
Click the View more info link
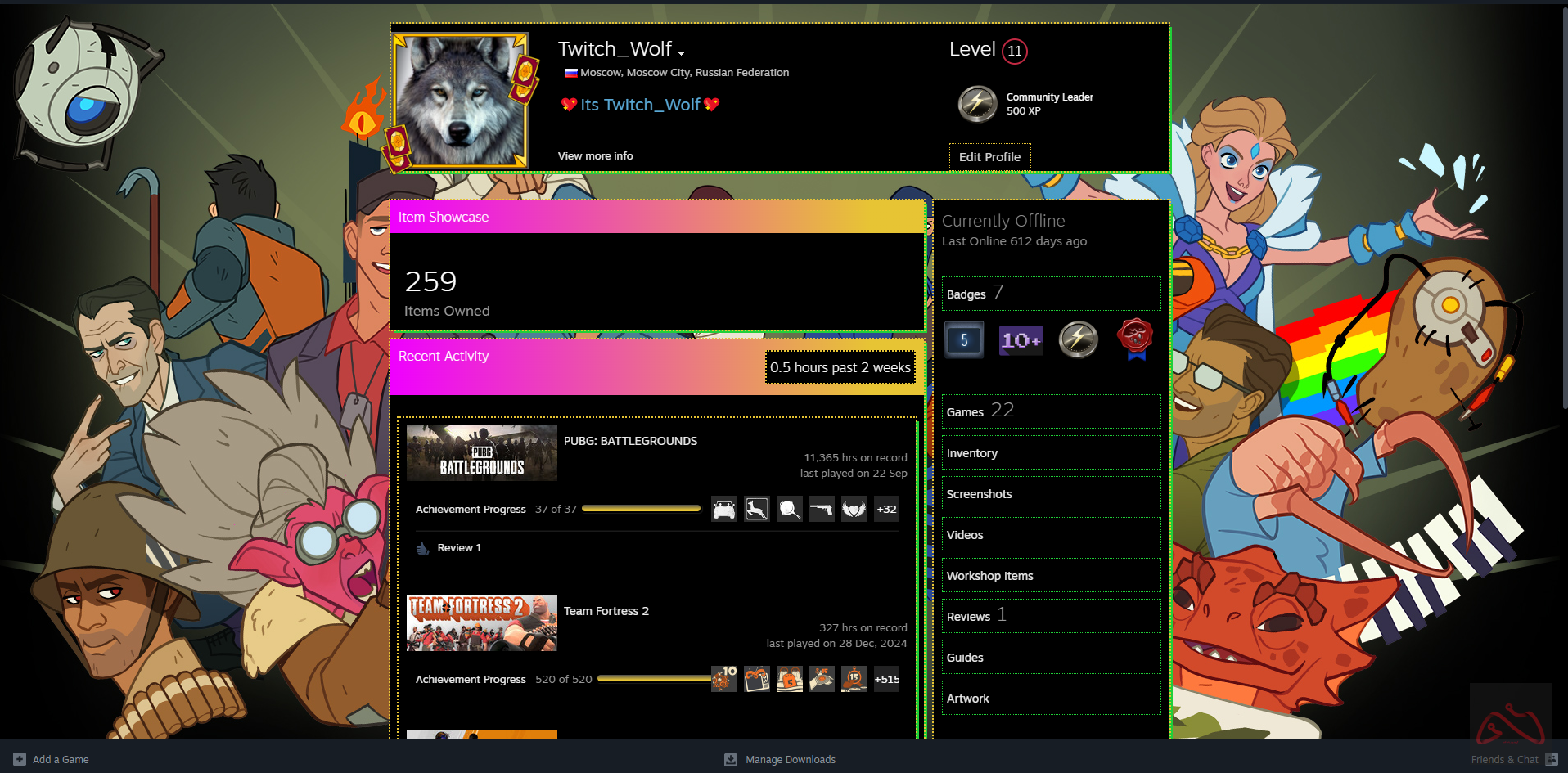[x=595, y=156]
